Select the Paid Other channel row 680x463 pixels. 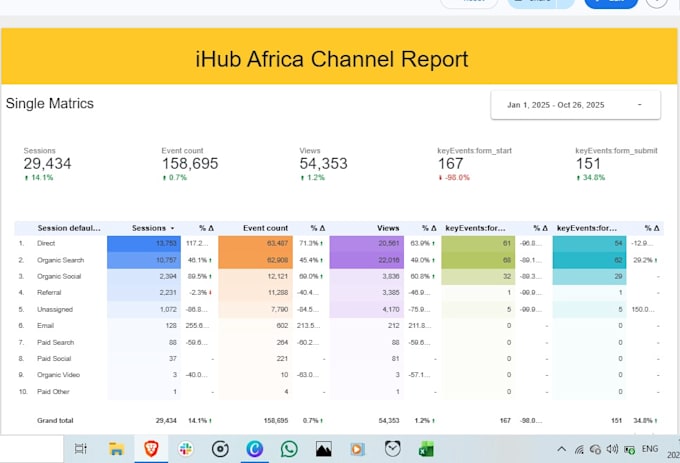(x=339, y=391)
